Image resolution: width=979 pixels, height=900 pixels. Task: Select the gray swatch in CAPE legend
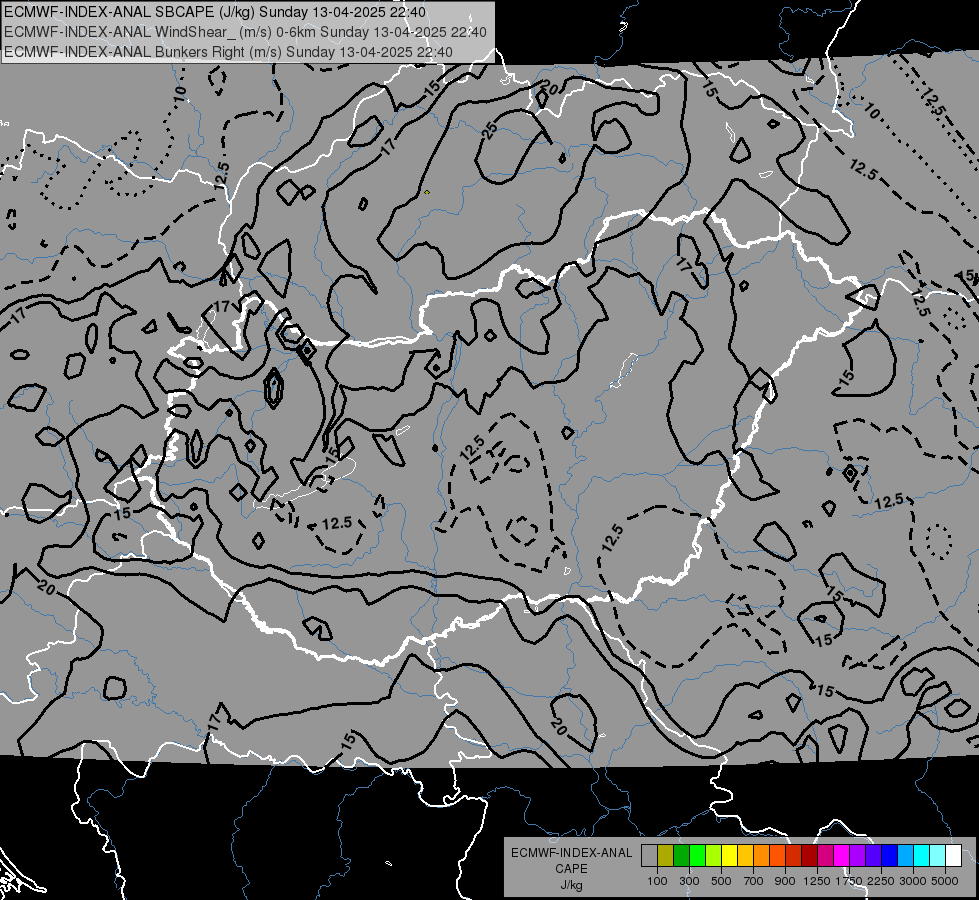649,855
